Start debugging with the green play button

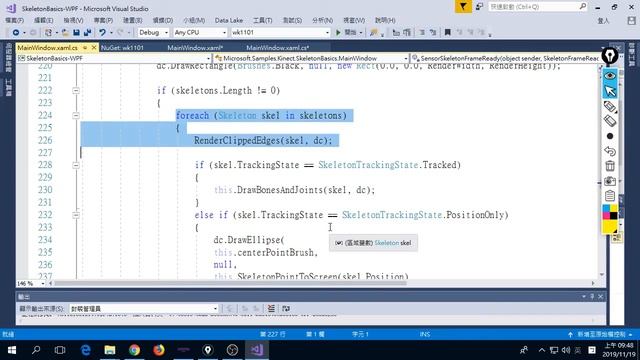pyautogui.click(x=338, y=32)
